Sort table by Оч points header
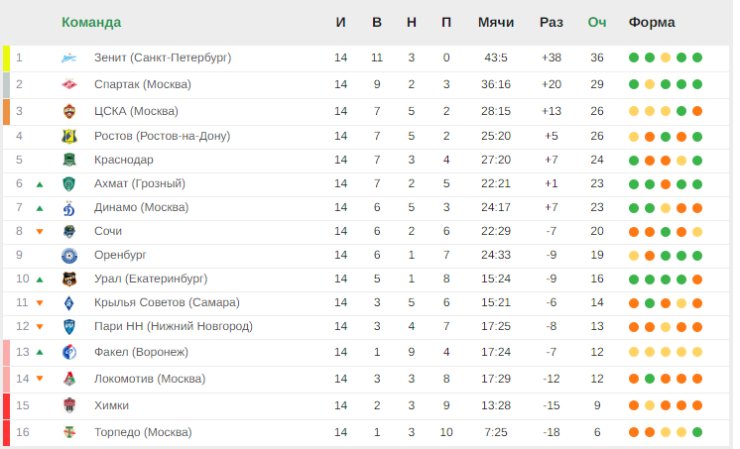This screenshot has width=740, height=449. click(x=597, y=22)
